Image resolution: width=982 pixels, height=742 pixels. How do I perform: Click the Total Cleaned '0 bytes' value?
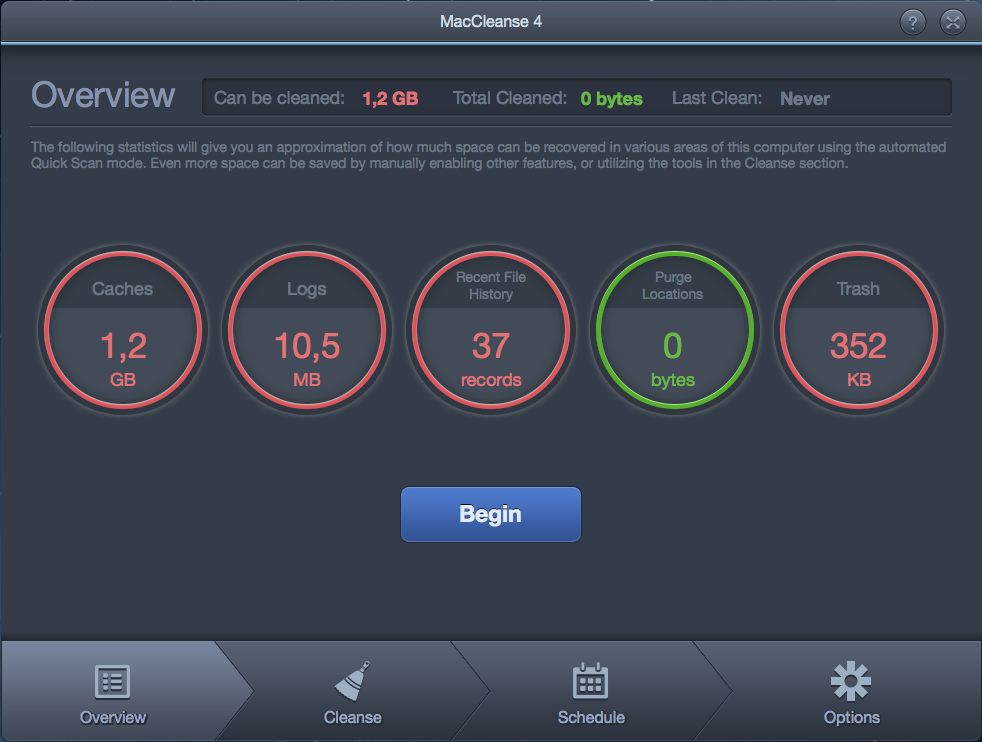pos(611,98)
